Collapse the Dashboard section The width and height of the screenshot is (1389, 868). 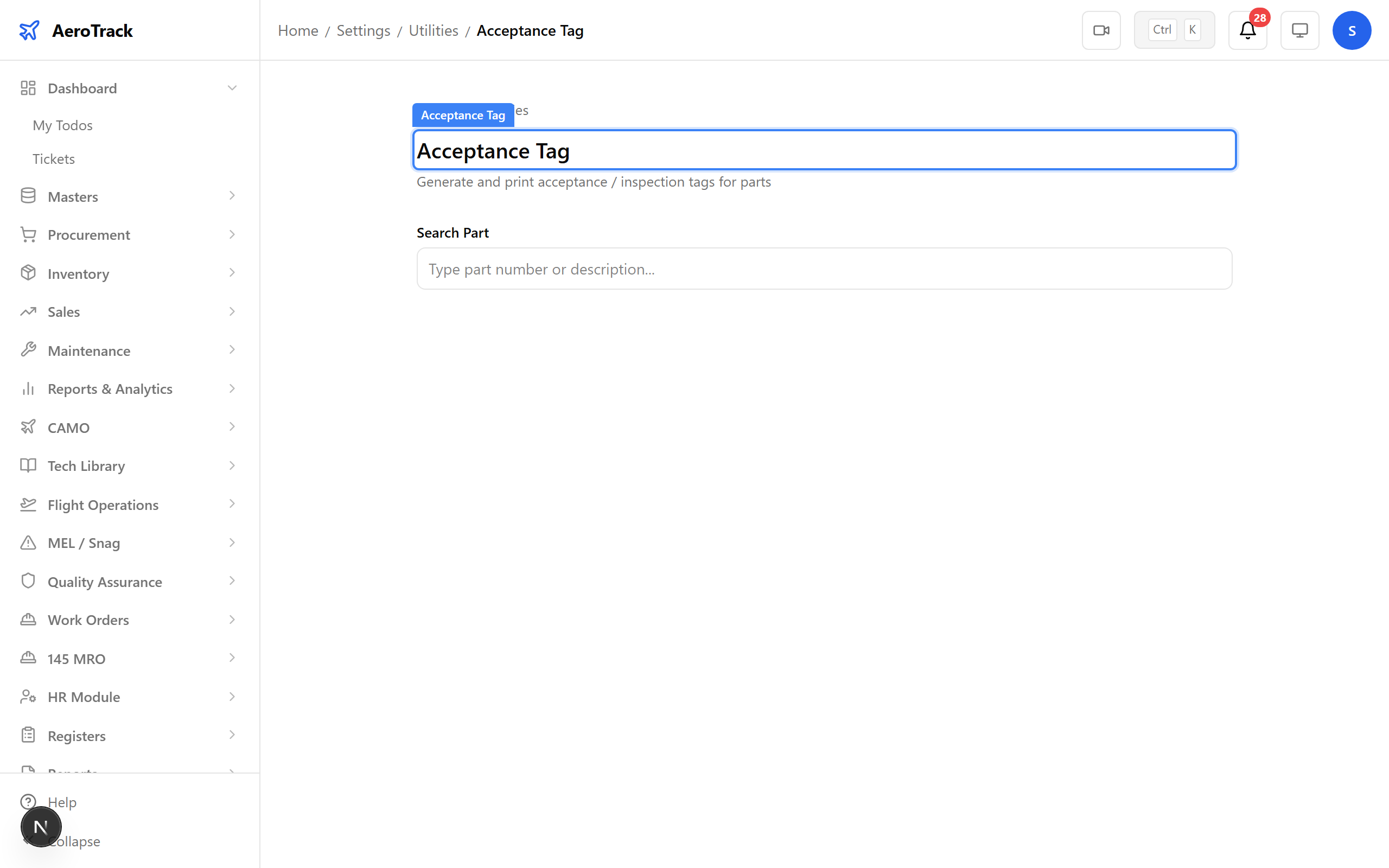coord(232,87)
